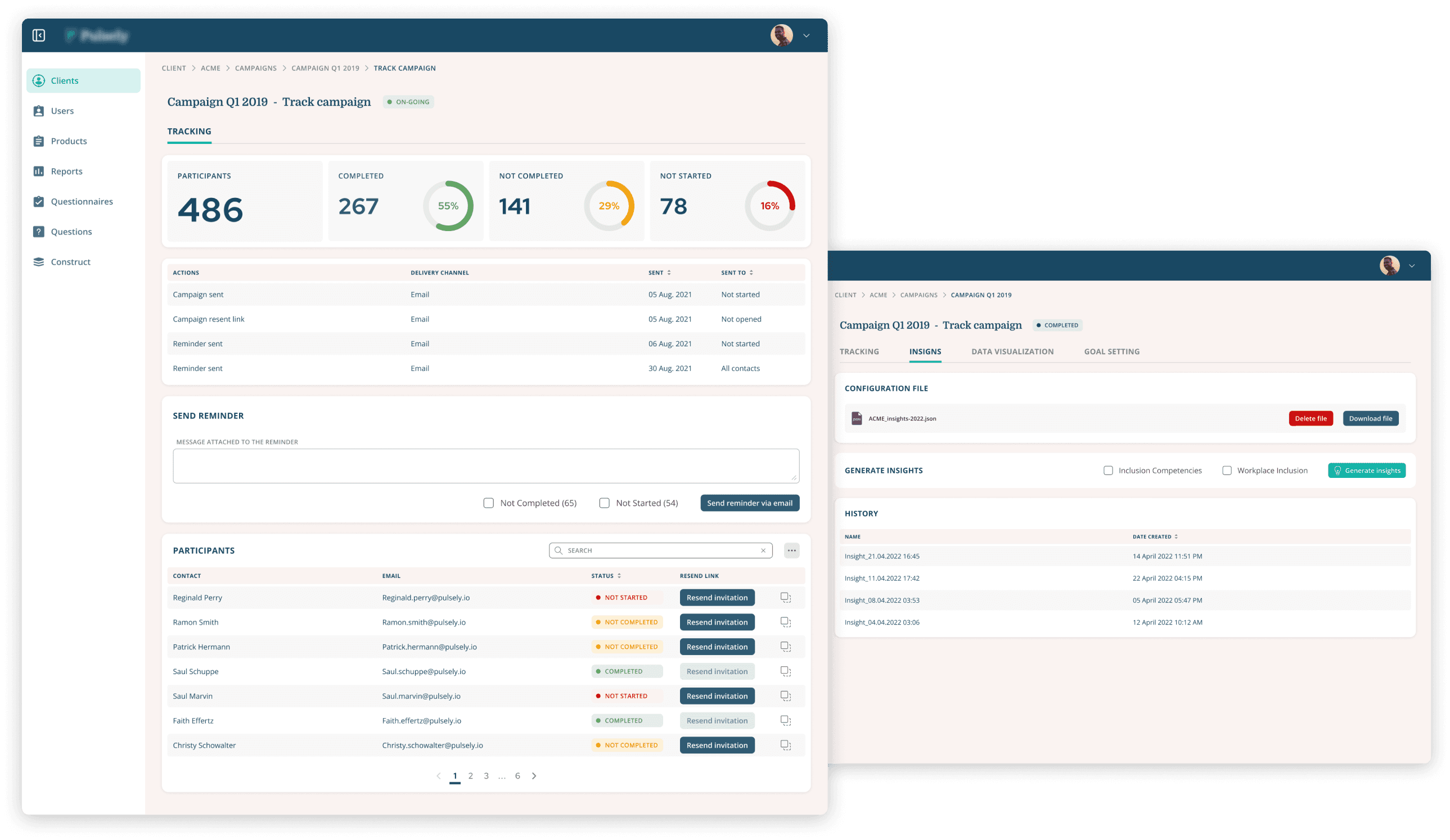Screen dimensions: 1450x840
Task: Switch to the Data Visualization tab
Action: coord(1012,351)
